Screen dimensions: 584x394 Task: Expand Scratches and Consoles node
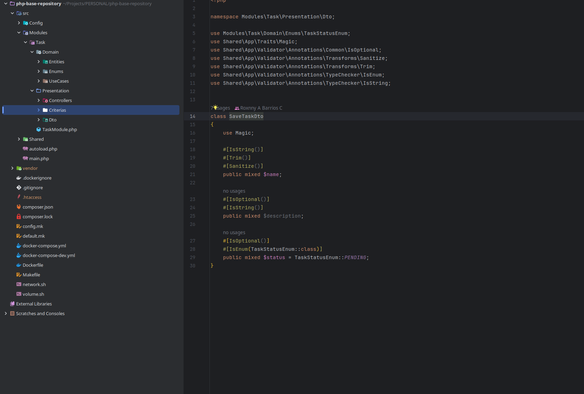click(6, 314)
